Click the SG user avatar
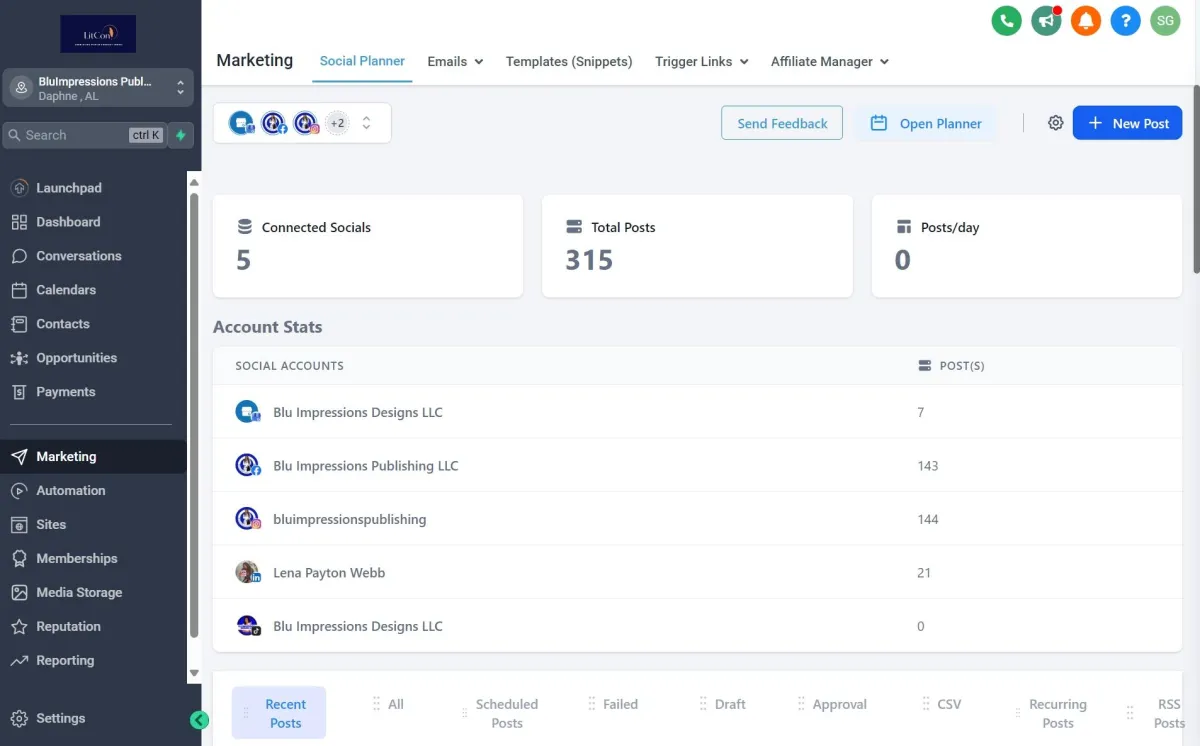The image size is (1200, 746). (x=1165, y=20)
